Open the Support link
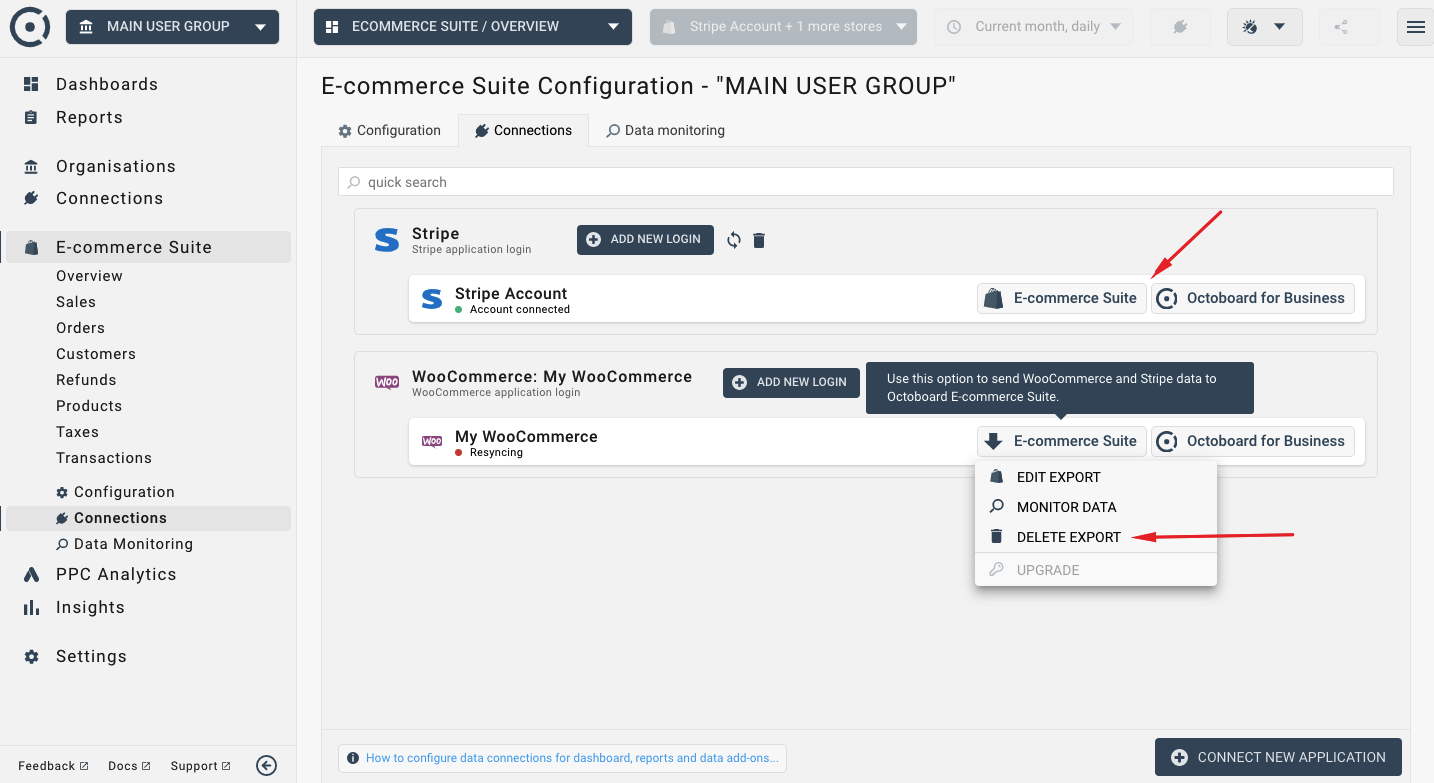This screenshot has height=783, width=1434. click(200, 766)
